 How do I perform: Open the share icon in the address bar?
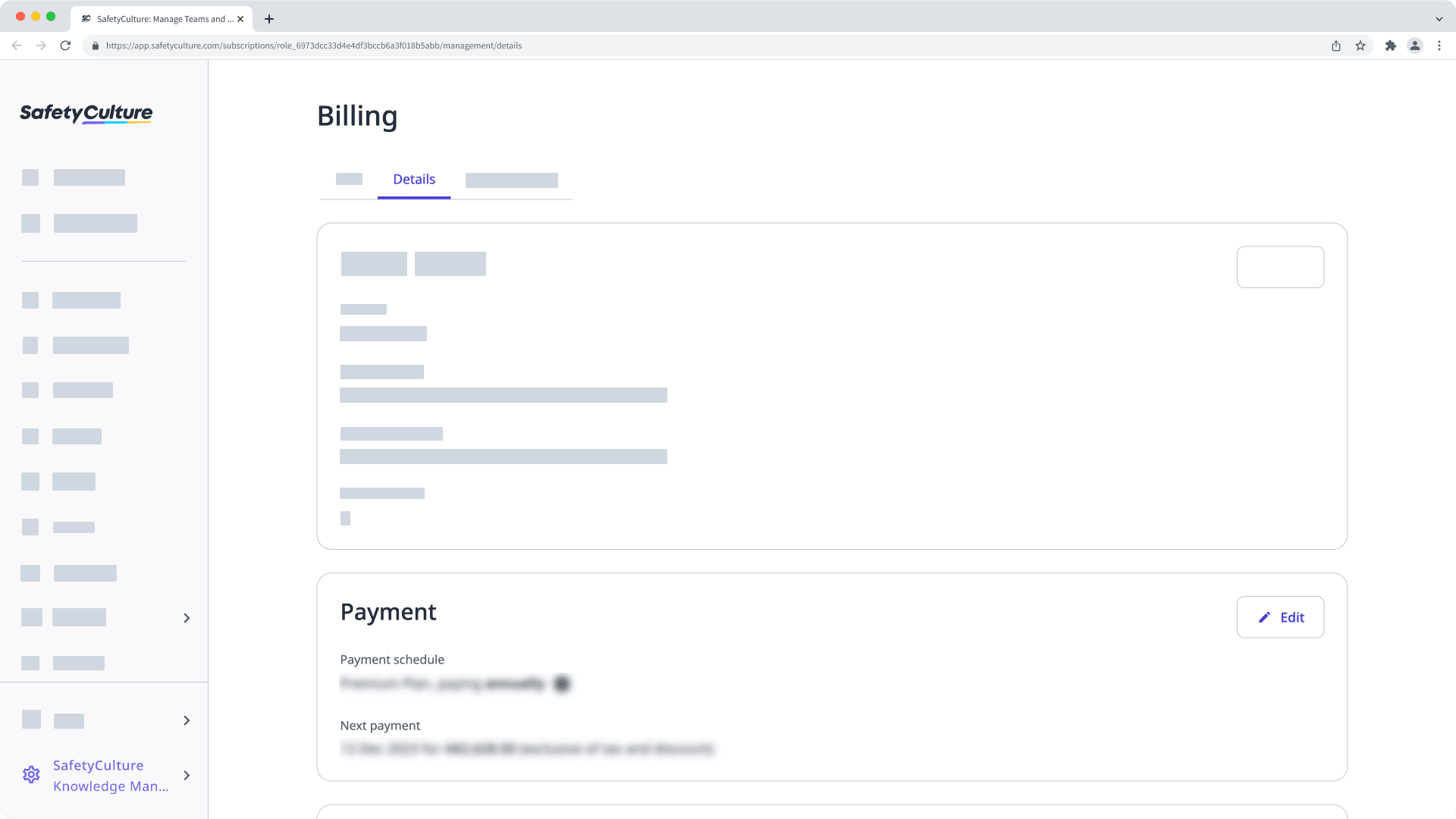click(x=1335, y=45)
